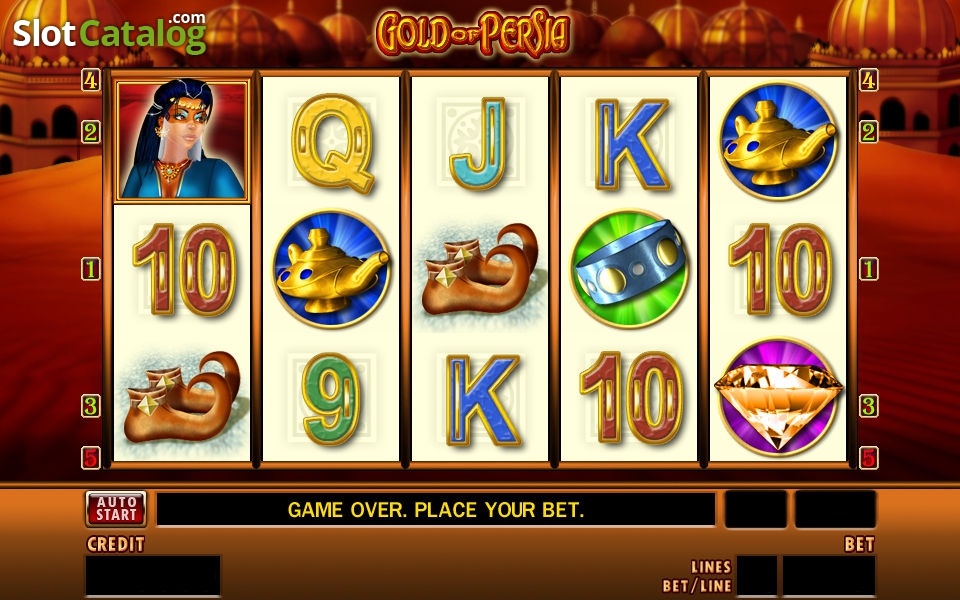Click the Gold of Persia title logo
960x600 pixels.
pyautogui.click(x=473, y=33)
